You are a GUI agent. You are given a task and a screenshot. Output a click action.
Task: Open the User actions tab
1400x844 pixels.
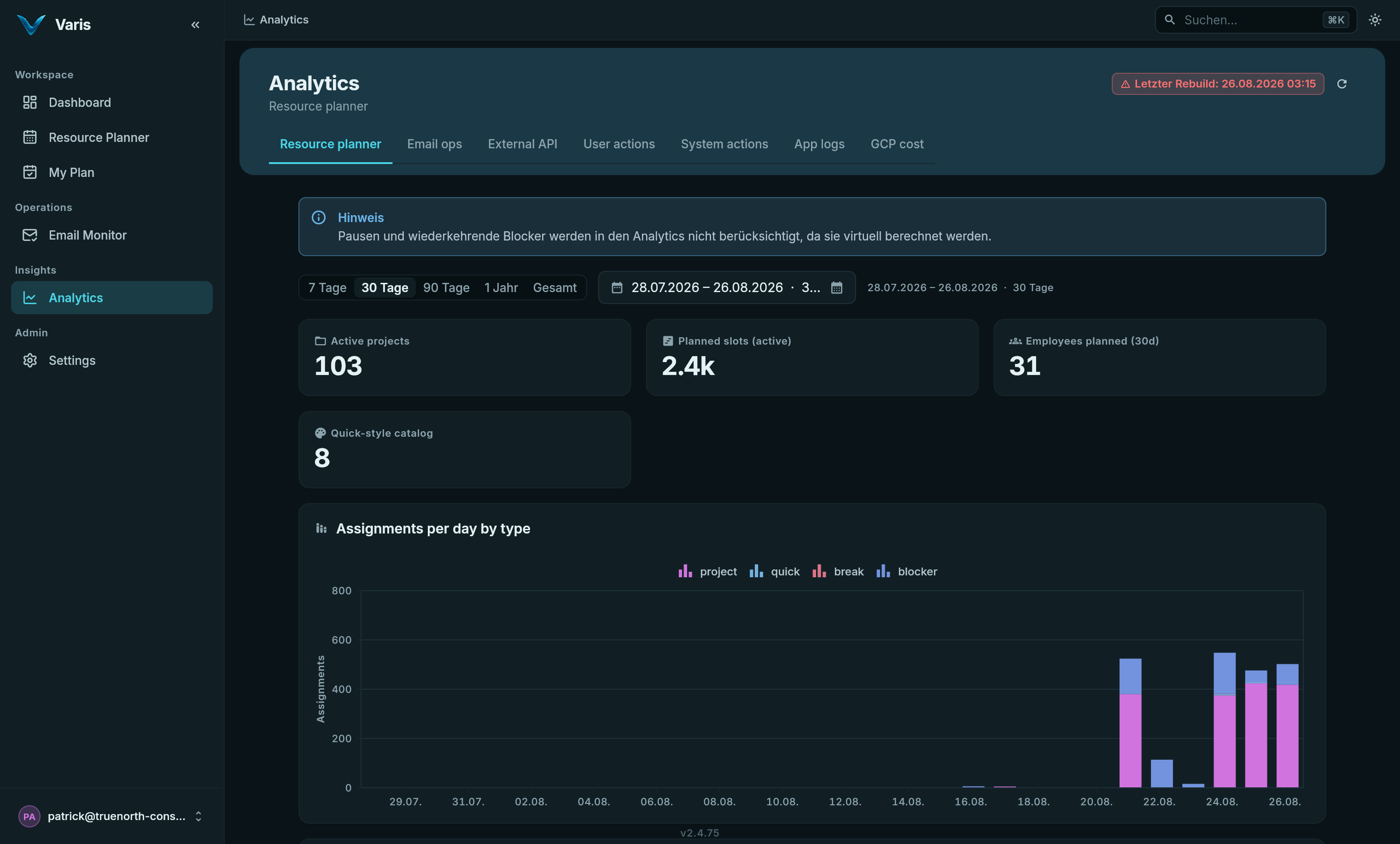point(619,144)
